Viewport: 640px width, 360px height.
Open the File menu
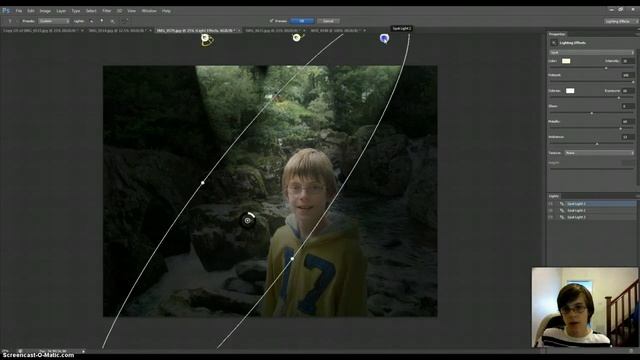[x=19, y=11]
